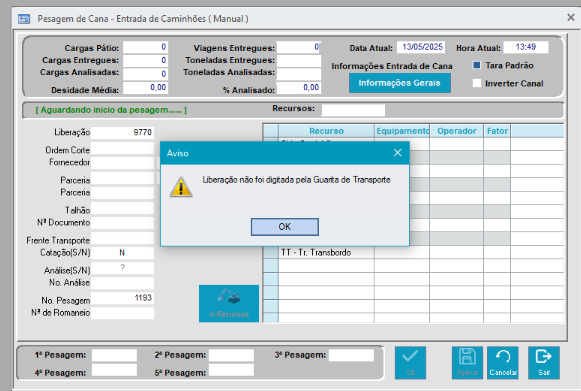Click the Cargas Entregues value field
The height and width of the screenshot is (391, 581).
145,60
